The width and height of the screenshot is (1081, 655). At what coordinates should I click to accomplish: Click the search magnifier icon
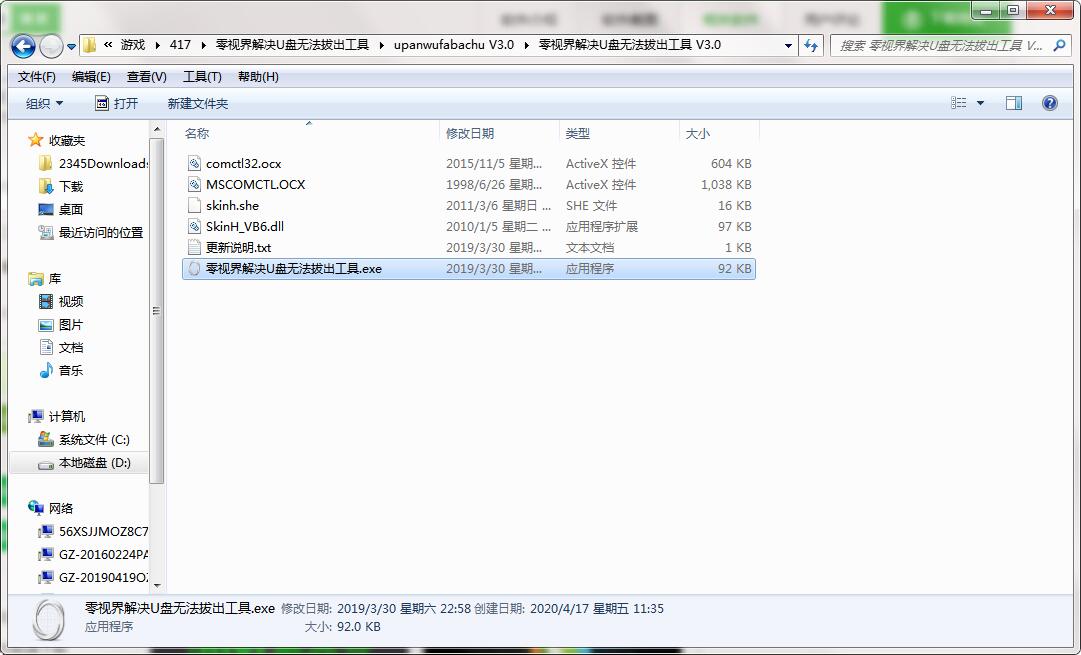coord(1059,46)
